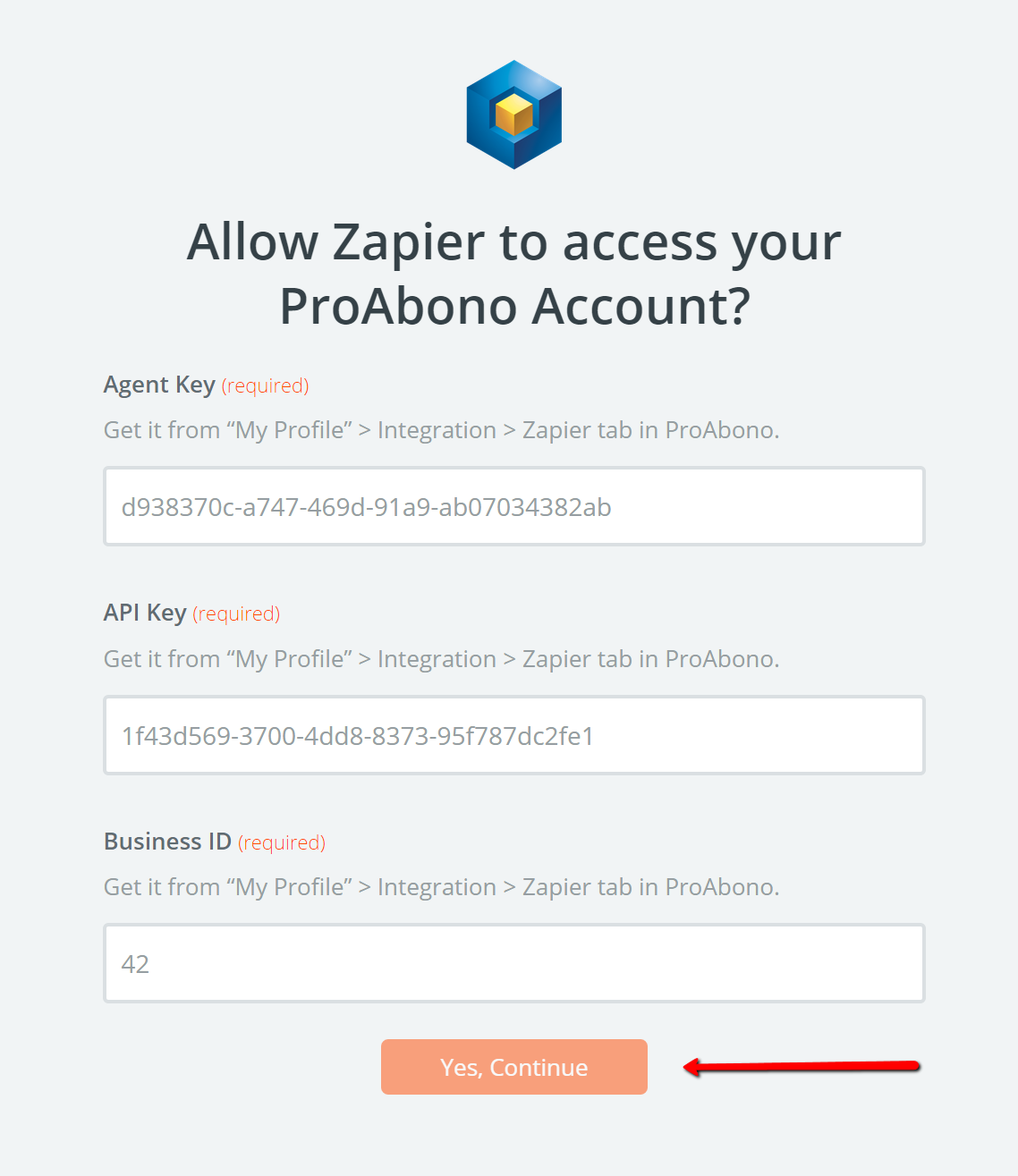Screen dimensions: 1018x1176
Task: Click the red arrow pointing to Continue
Action: 802,1066
